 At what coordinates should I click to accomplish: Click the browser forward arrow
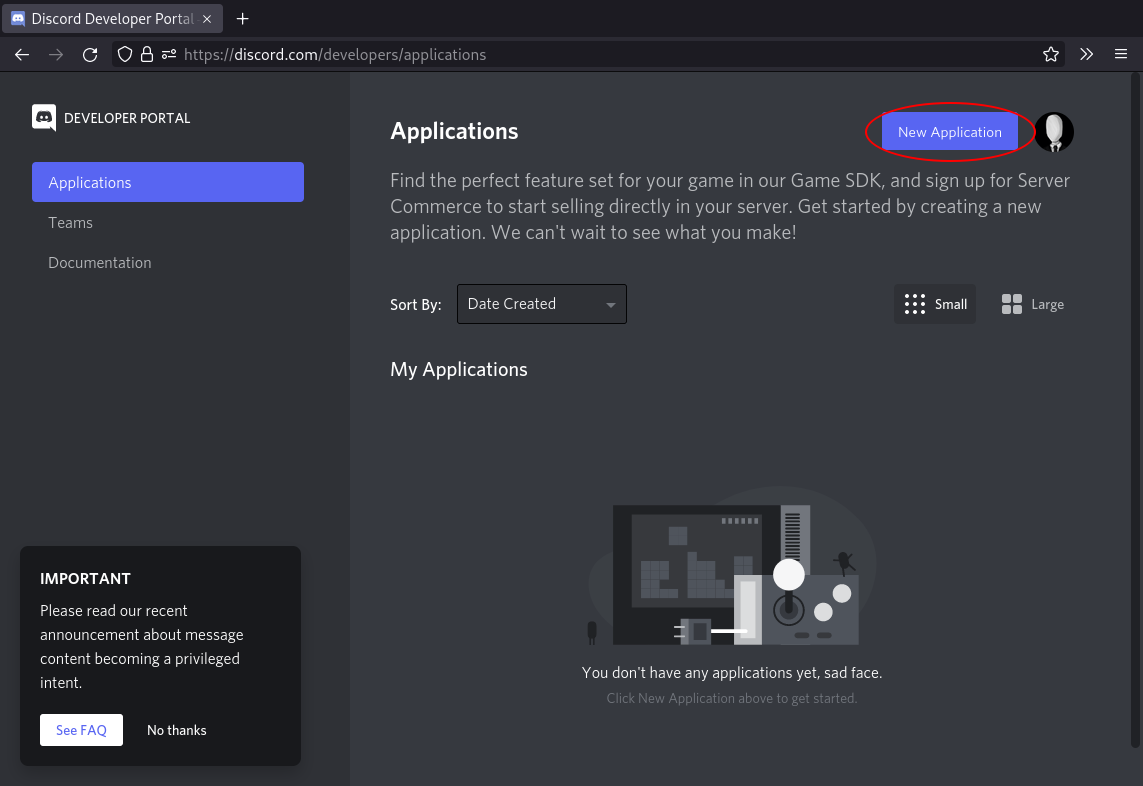click(56, 55)
